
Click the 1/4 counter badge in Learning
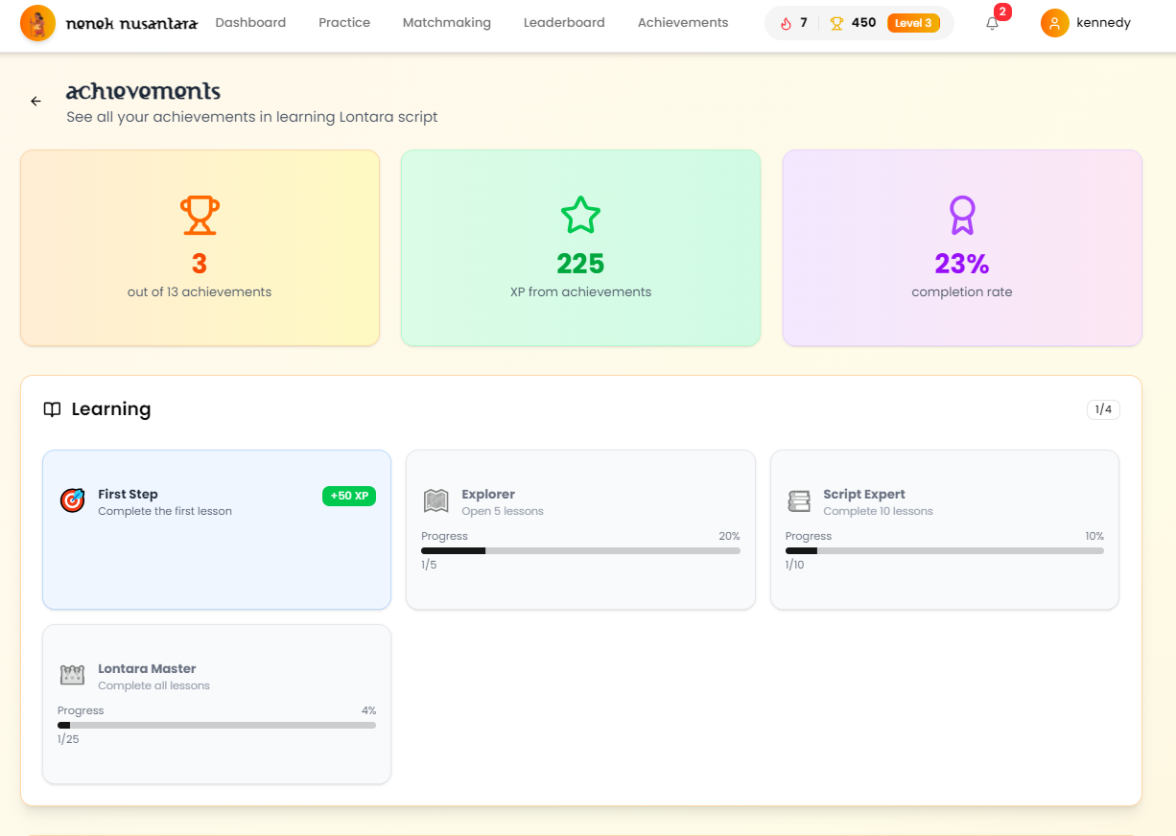point(1103,409)
